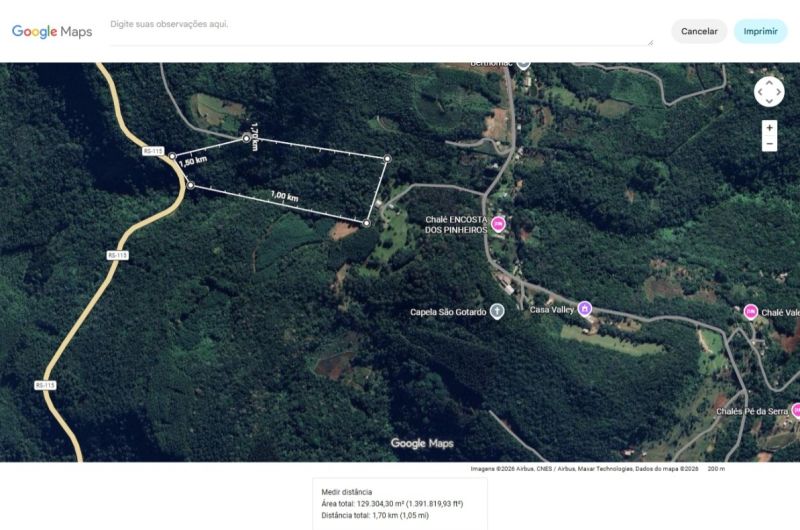The image size is (800, 530).
Task: Click the 1,70 km measurement end point
Action: click(246, 138)
